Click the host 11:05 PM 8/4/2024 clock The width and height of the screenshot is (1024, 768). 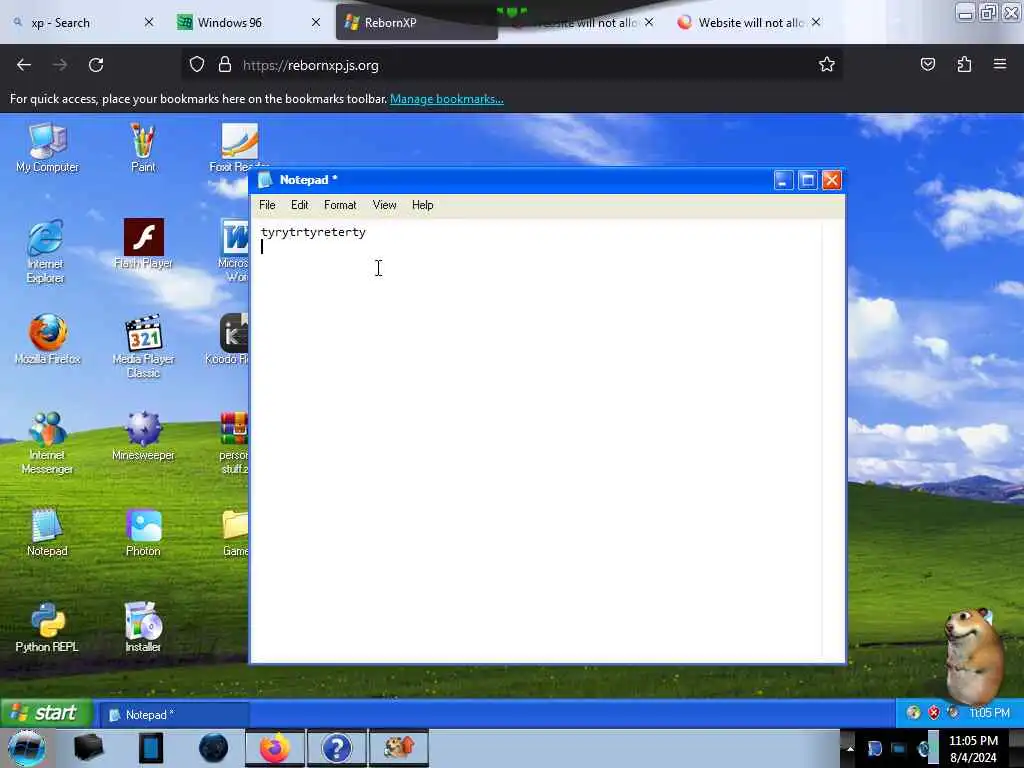point(973,749)
